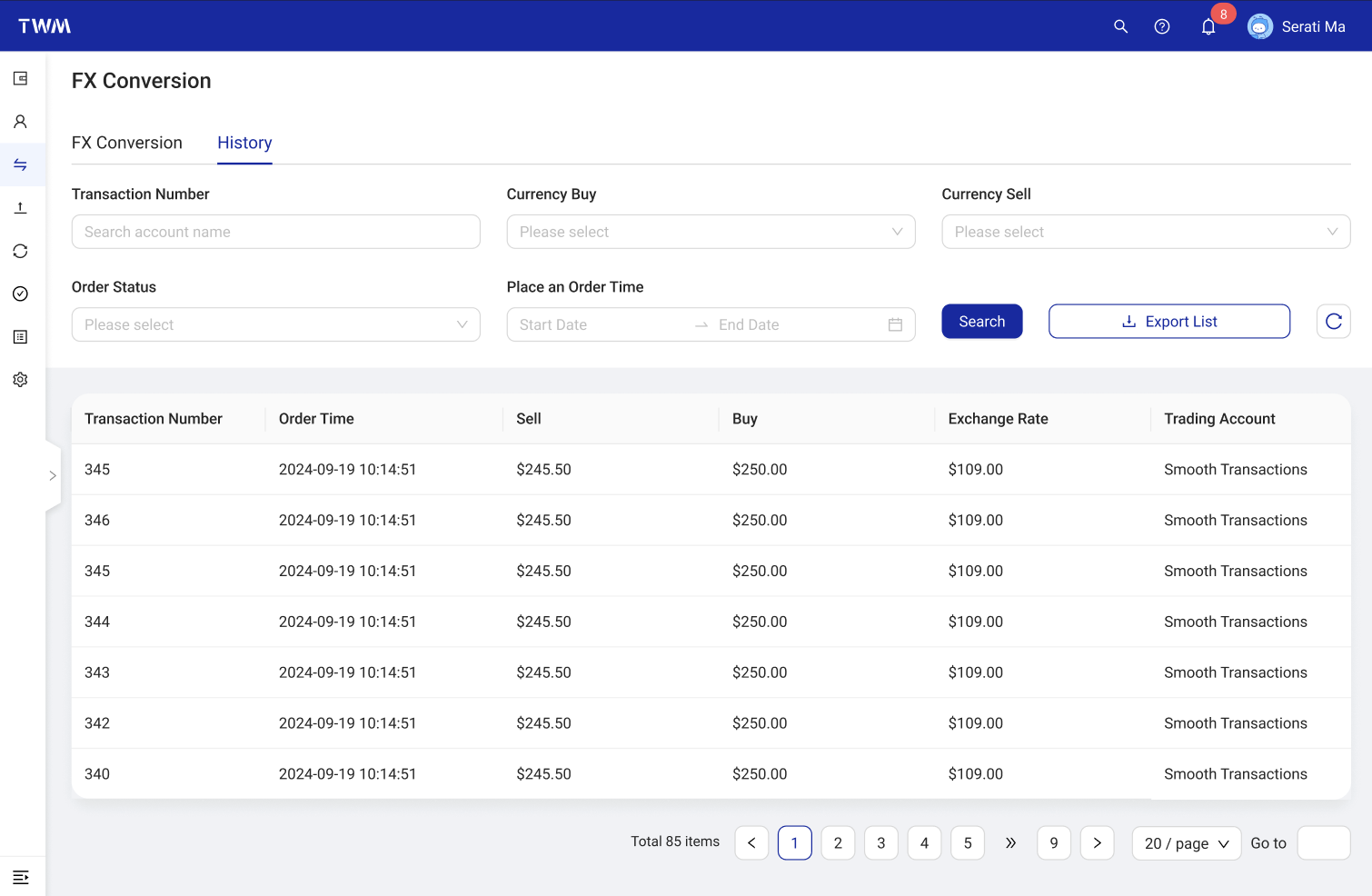The width and height of the screenshot is (1372, 896).
Task: Open the checkmark circle icon in sidebar
Action: click(20, 294)
